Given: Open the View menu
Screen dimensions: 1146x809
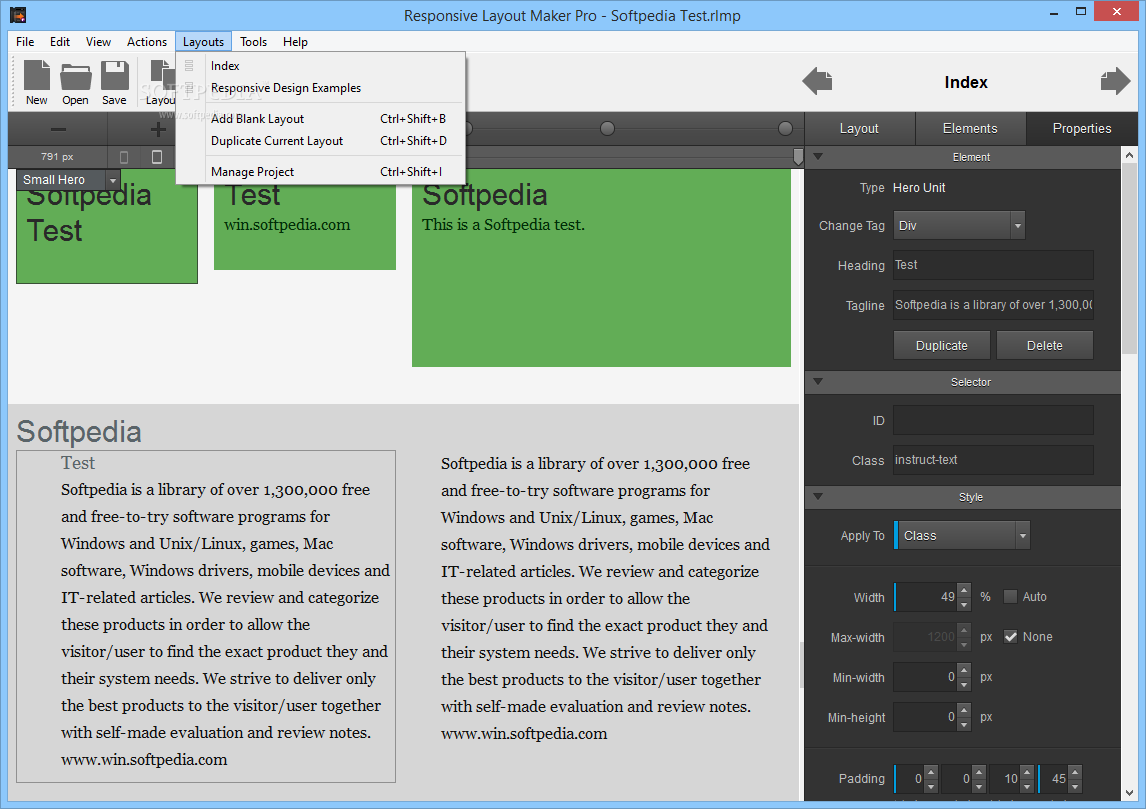Looking at the screenshot, I should click(x=98, y=42).
